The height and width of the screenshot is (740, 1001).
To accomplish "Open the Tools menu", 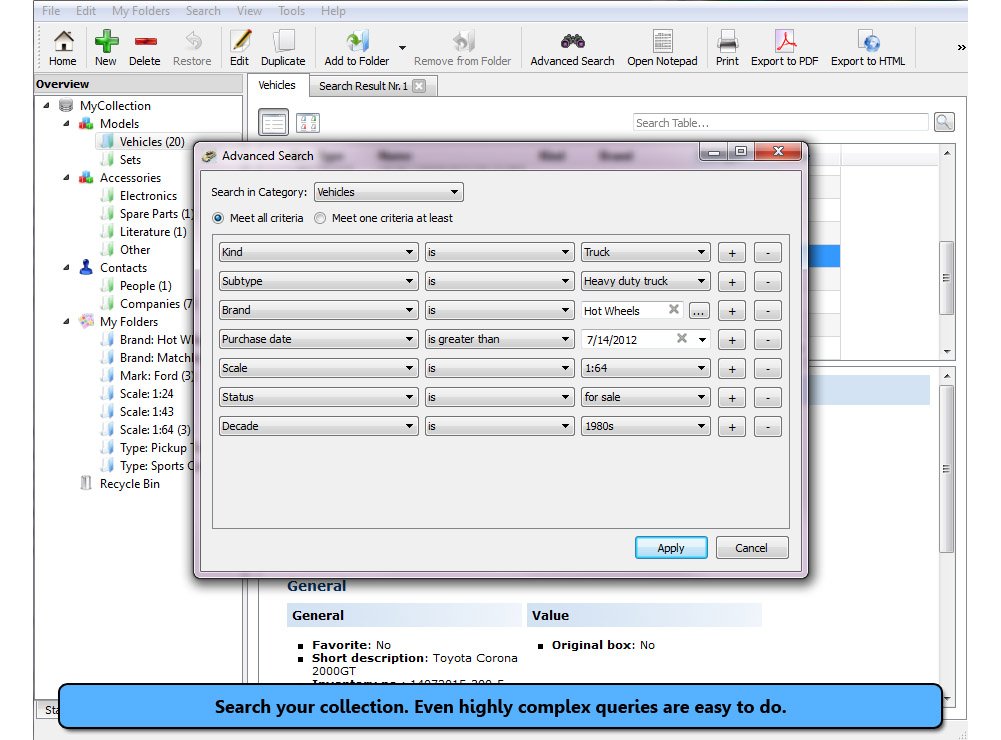I will point(291,11).
